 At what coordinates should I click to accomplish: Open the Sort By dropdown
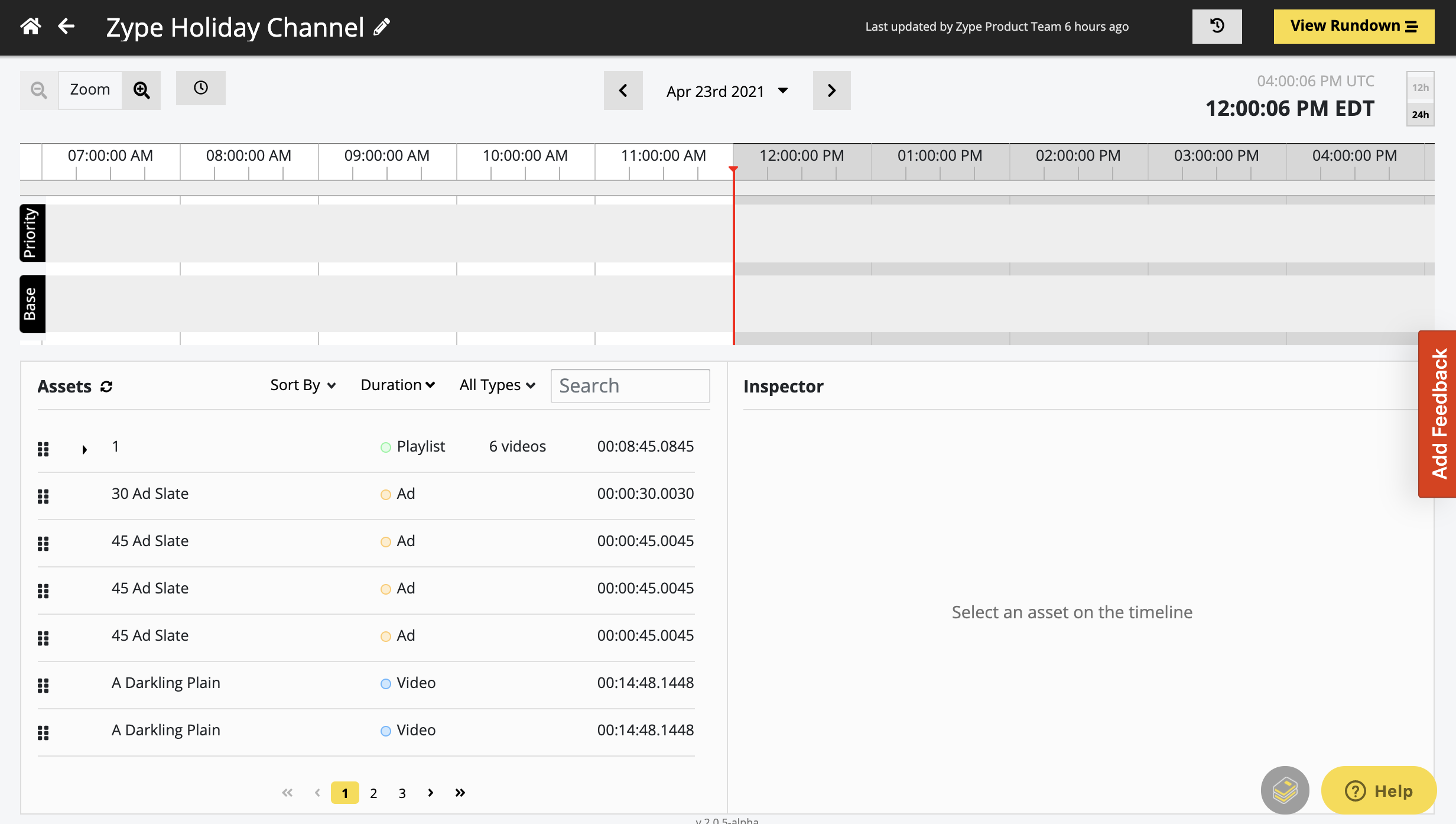[303, 385]
